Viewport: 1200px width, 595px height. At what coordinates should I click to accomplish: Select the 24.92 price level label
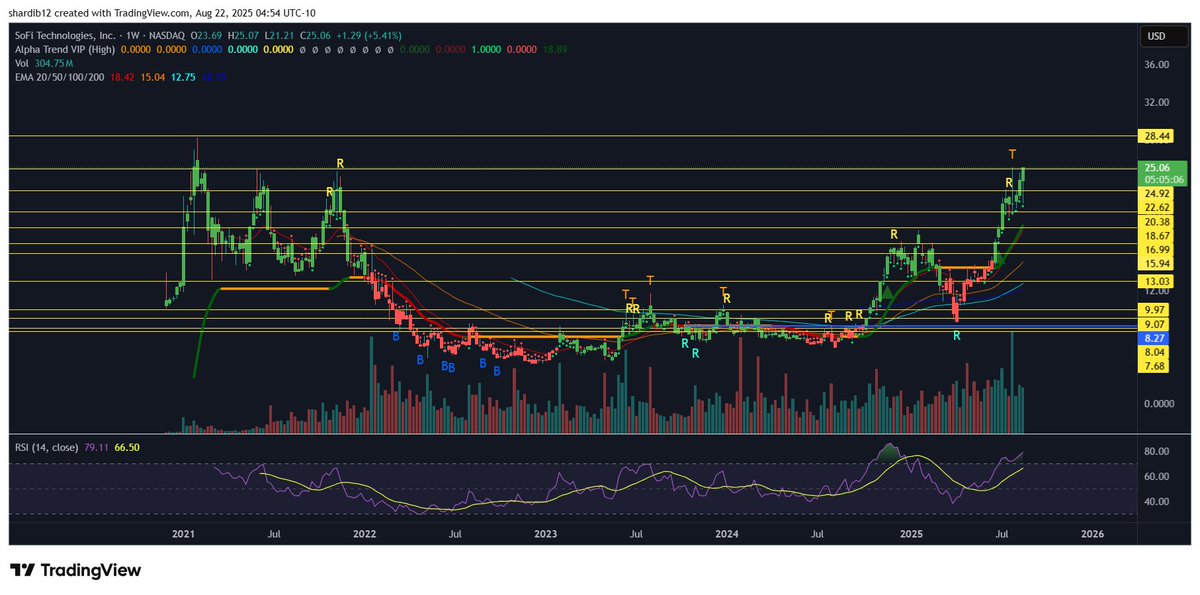coord(1157,193)
